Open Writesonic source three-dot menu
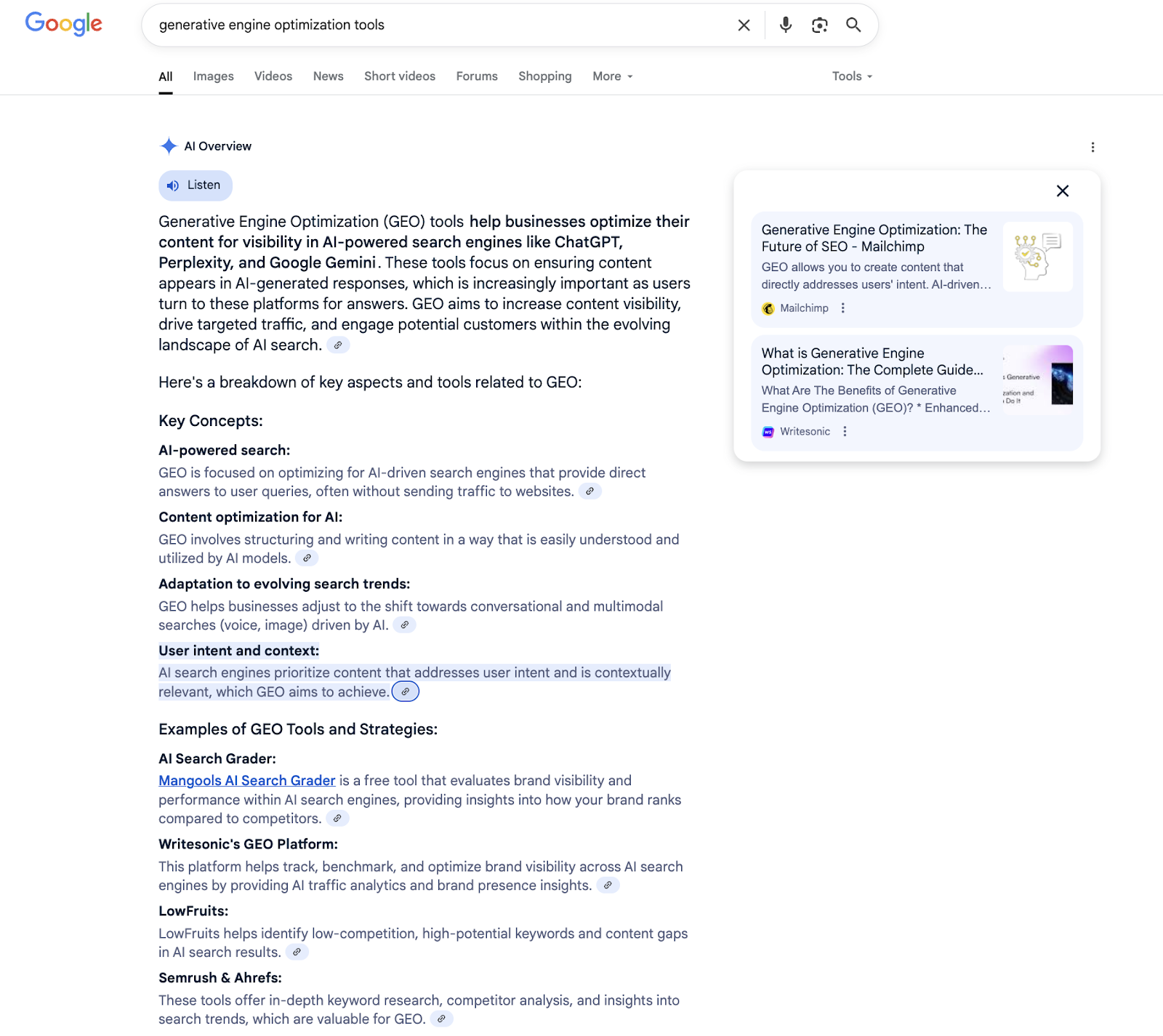Screen dimensions: 1163x1036 click(x=845, y=432)
